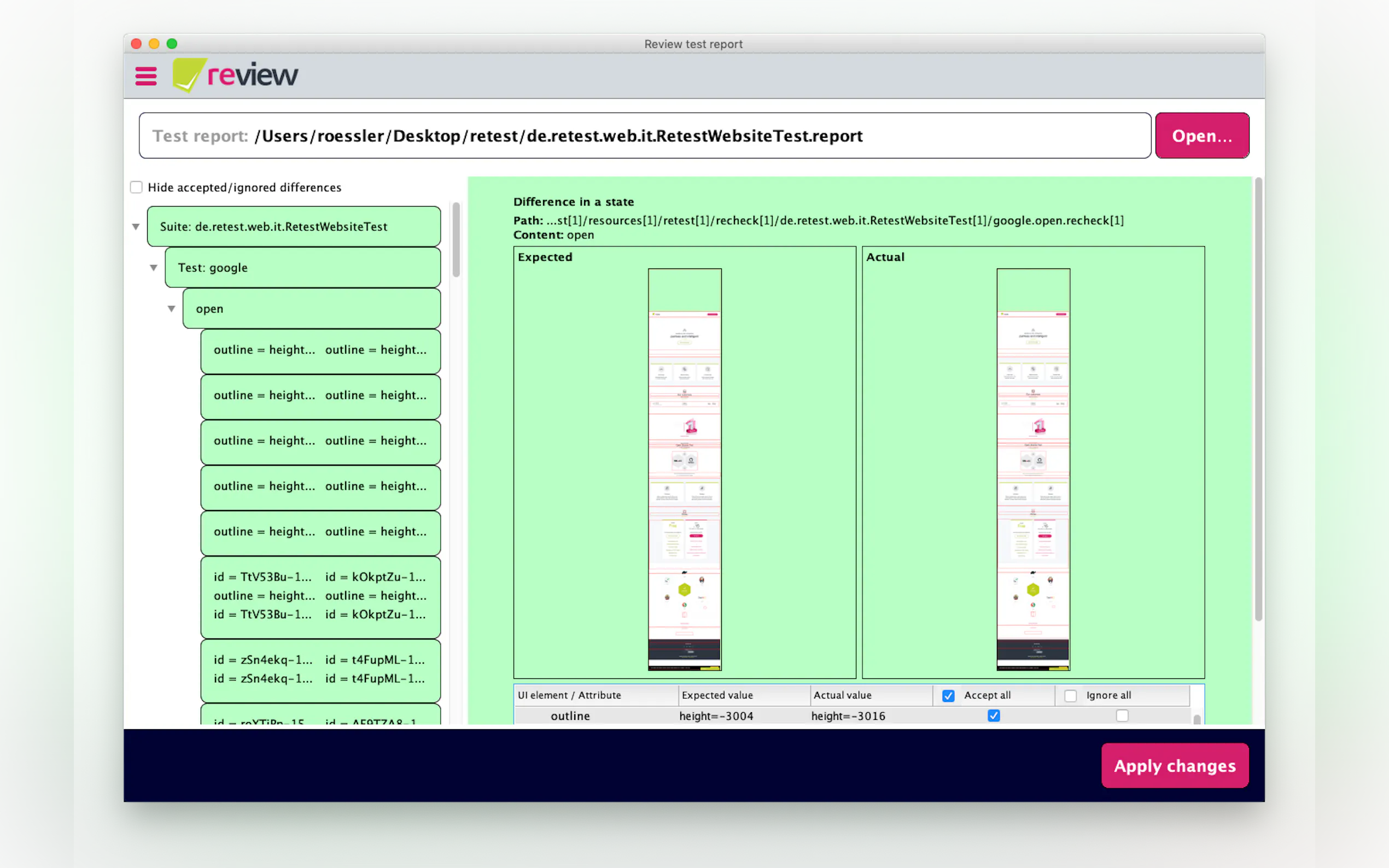1389x868 pixels.
Task: Collapse the Suite de.retest.web.it.RetestWebsiteTest node
Action: tap(136, 227)
